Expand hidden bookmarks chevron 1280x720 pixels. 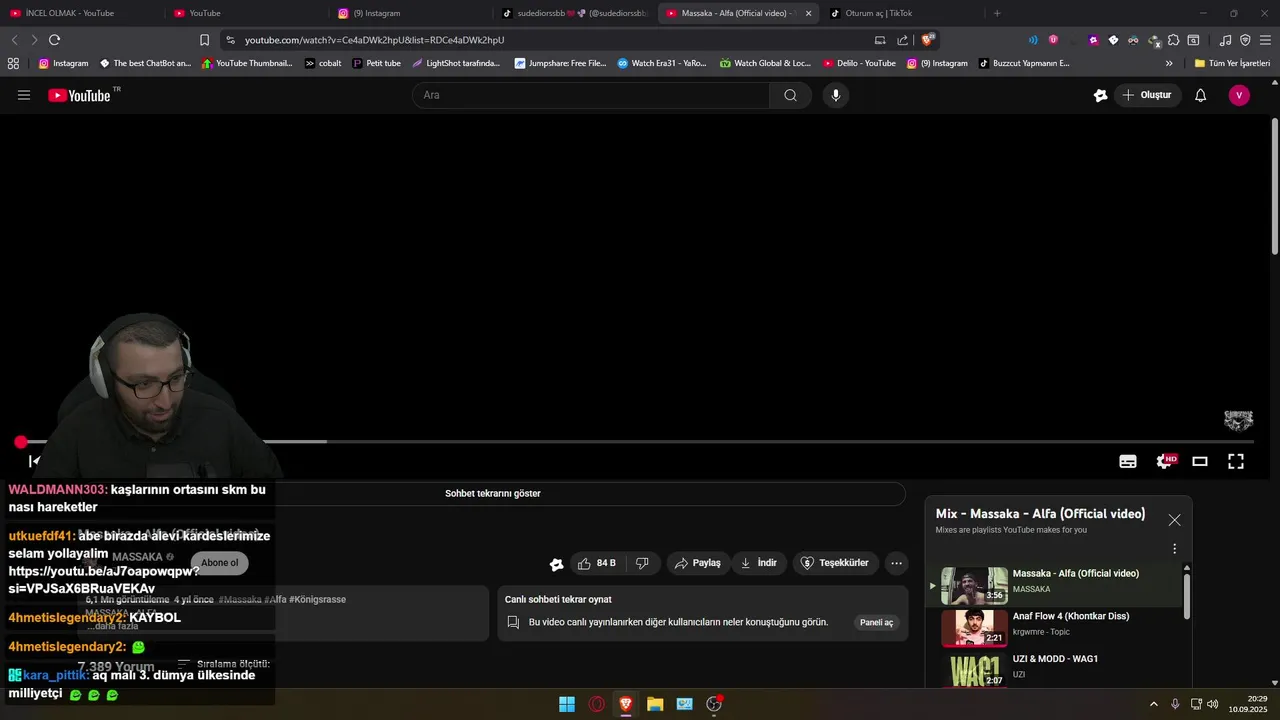pyautogui.click(x=1169, y=63)
